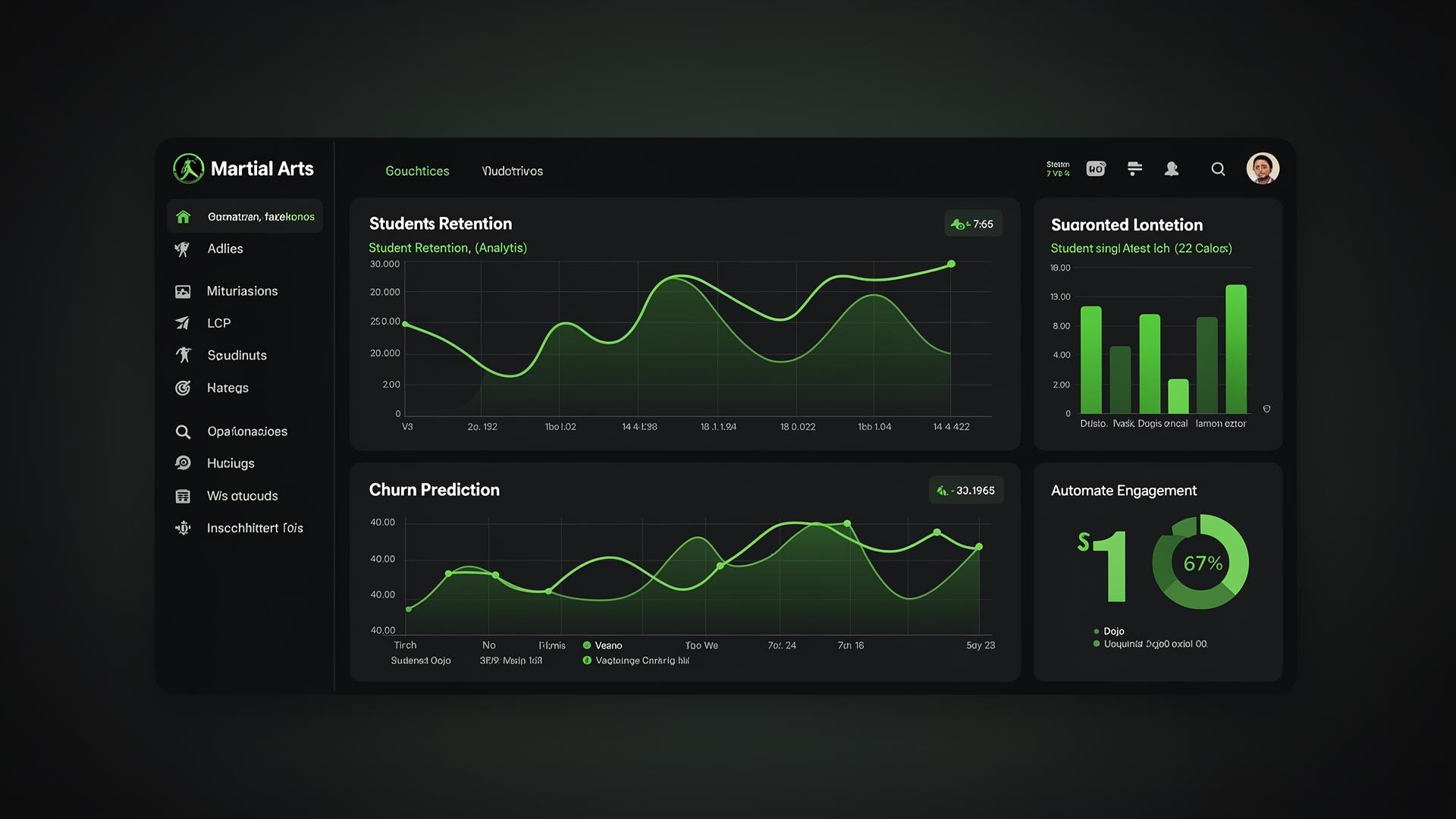Click the Students Retention line end point
The height and width of the screenshot is (819, 1456).
pyautogui.click(x=952, y=265)
